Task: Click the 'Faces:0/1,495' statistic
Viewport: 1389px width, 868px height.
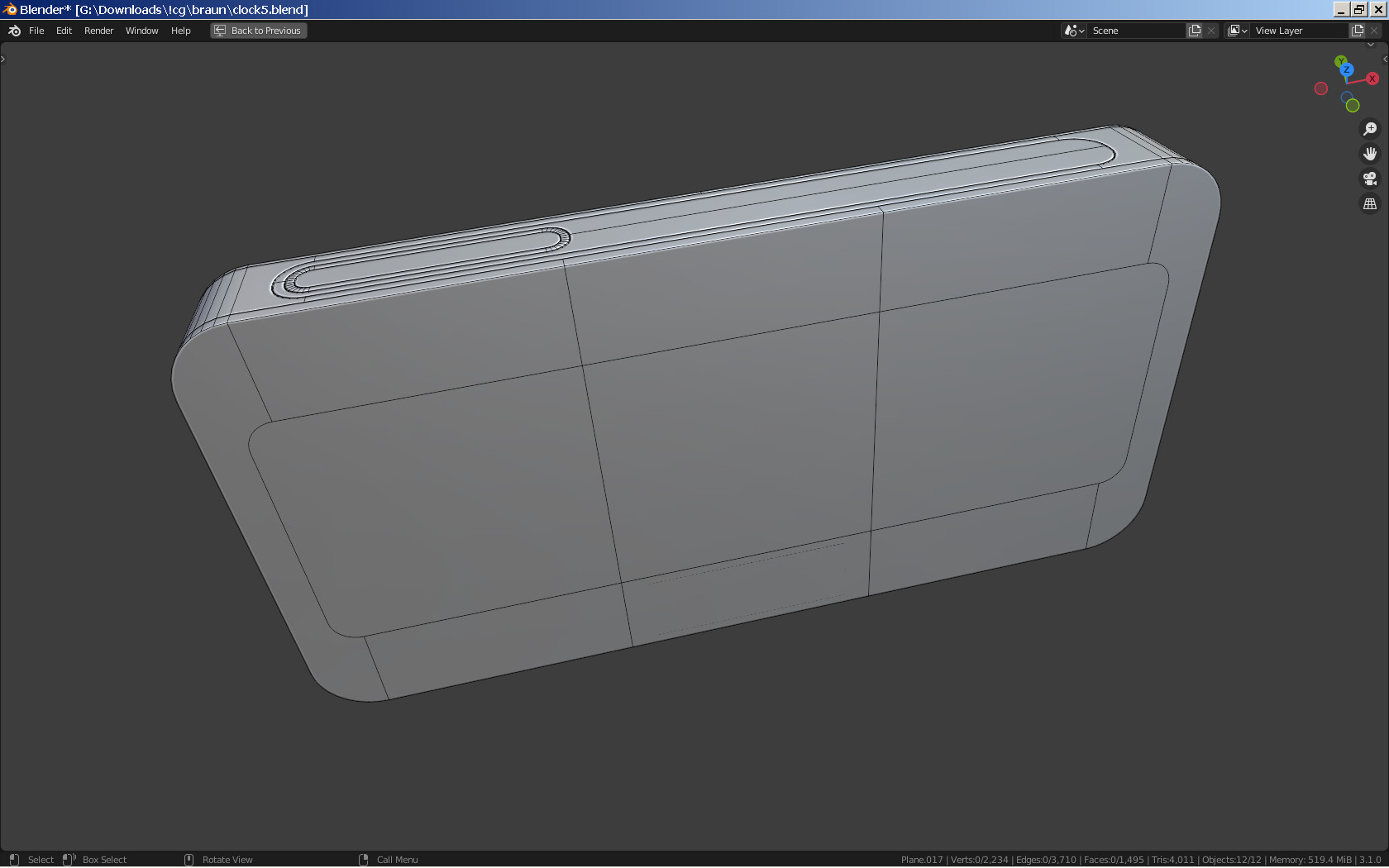Action: coord(1114,860)
